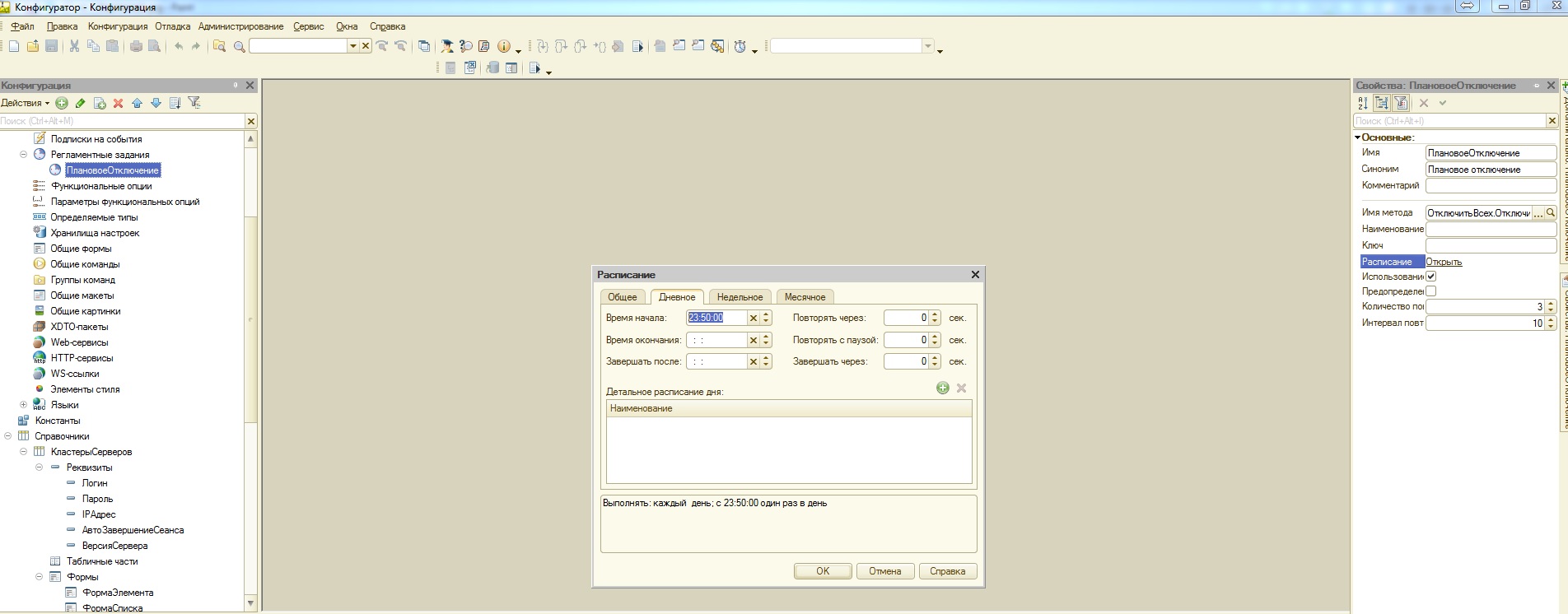The height and width of the screenshot is (614, 1568).
Task: Click the magnifier Find icon in toolbar
Action: [240, 47]
